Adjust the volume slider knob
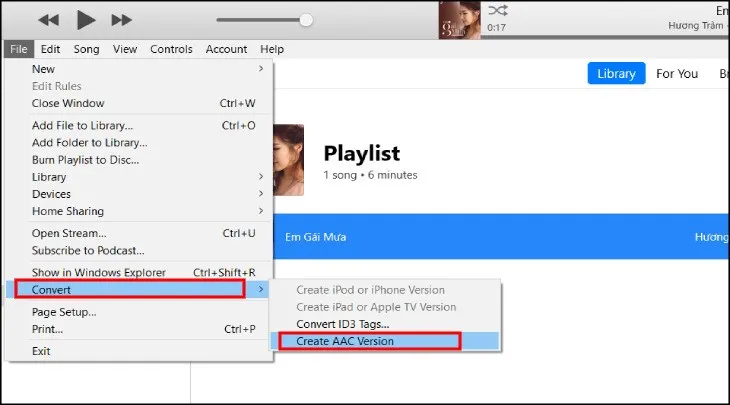Image resolution: width=730 pixels, height=405 pixels. coord(306,19)
